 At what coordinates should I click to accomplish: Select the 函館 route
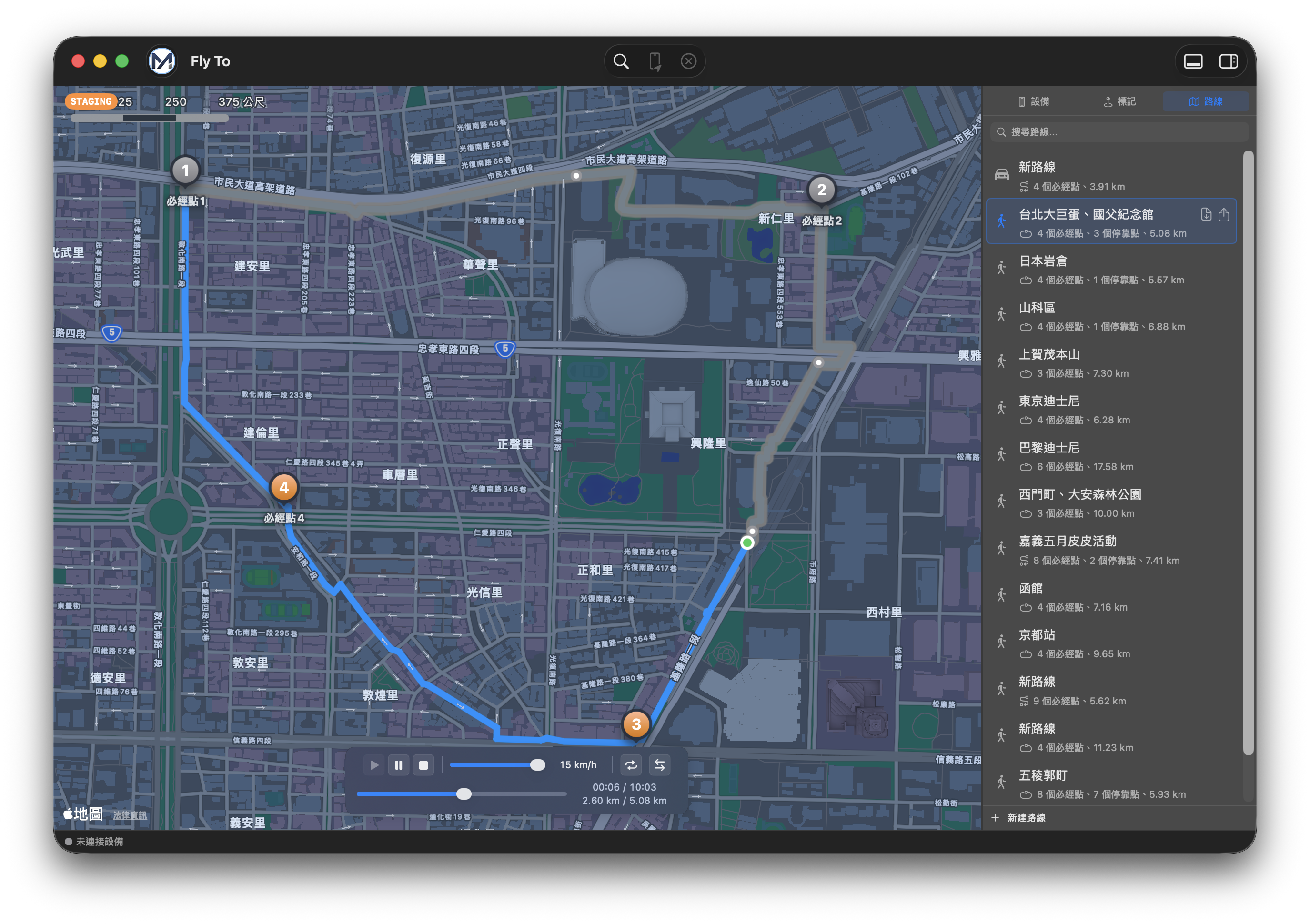(x=1111, y=597)
